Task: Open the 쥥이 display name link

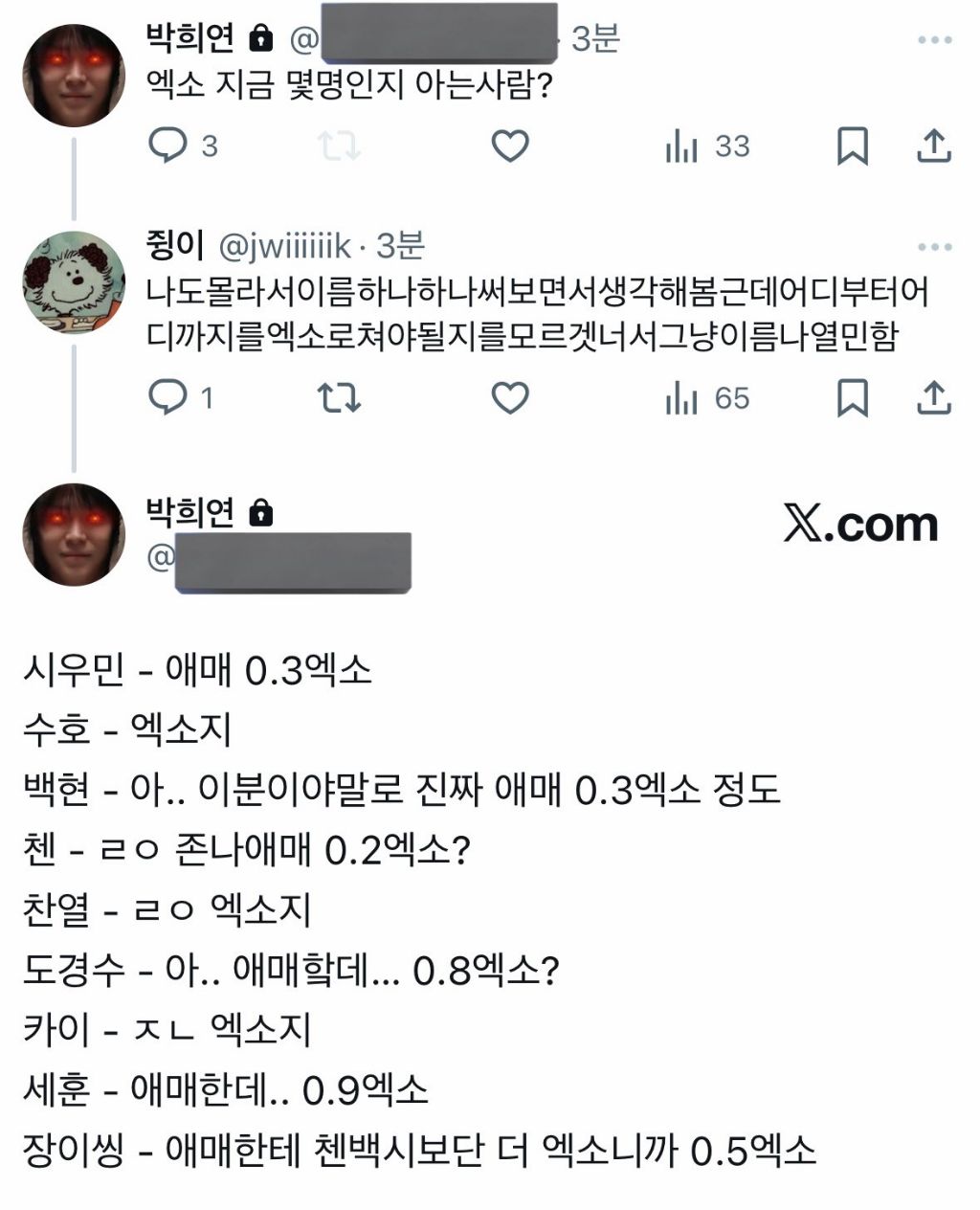Action: (175, 245)
